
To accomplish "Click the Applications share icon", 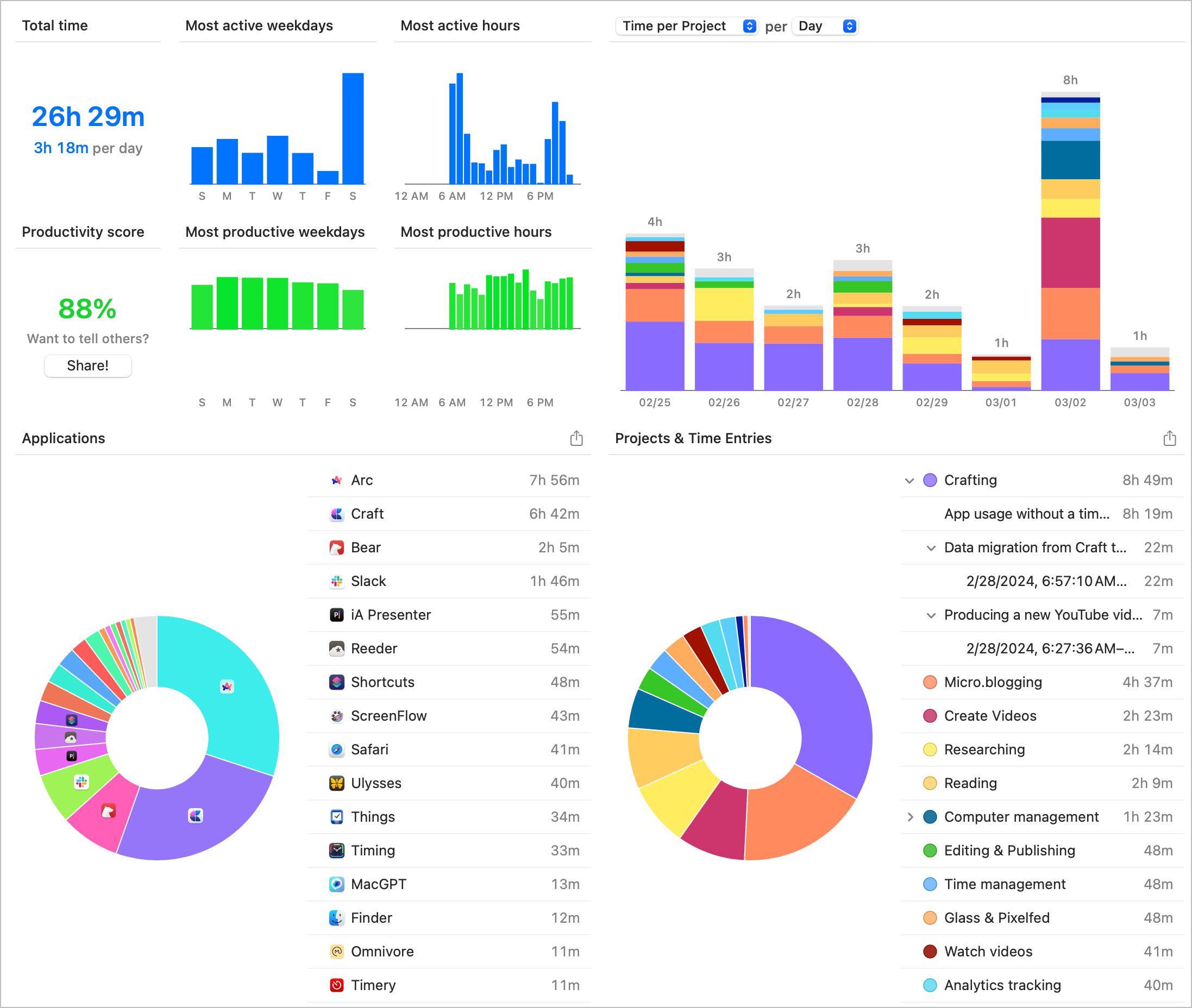I will (576, 438).
